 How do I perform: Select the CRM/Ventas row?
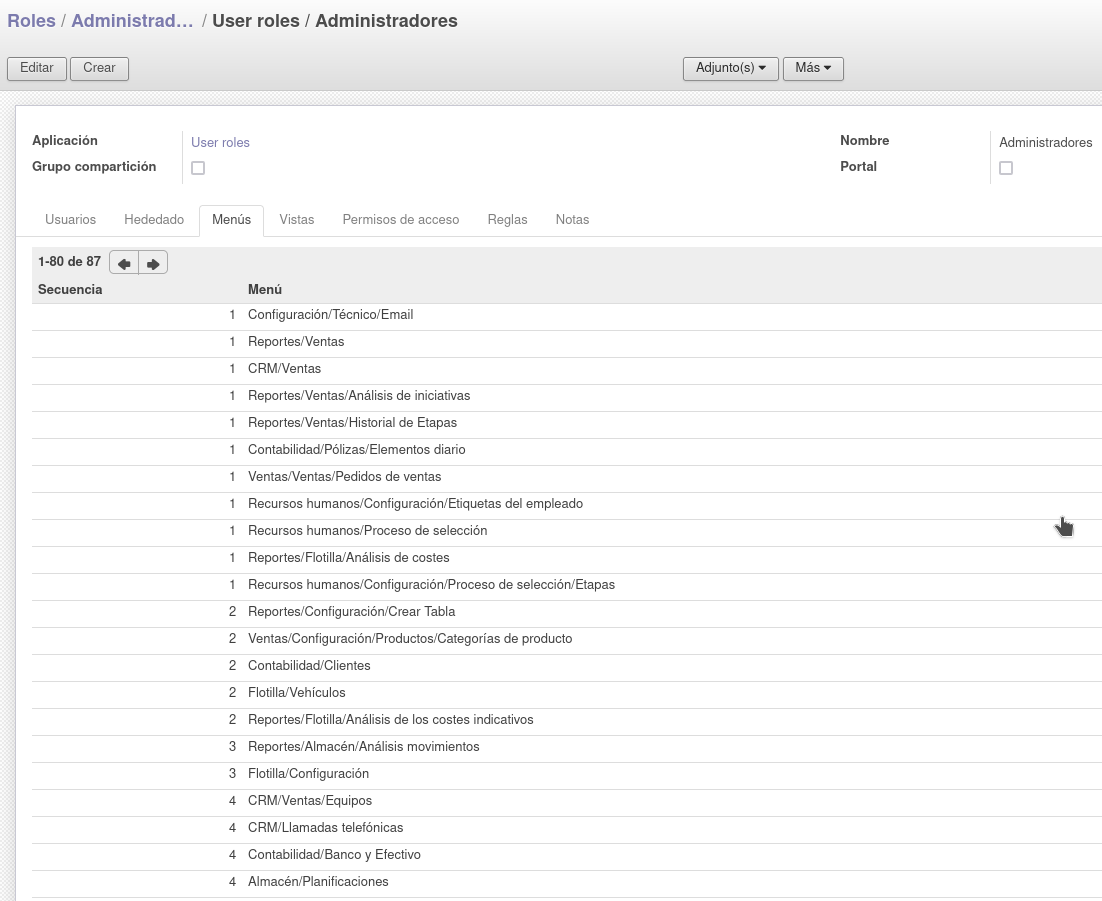click(x=566, y=369)
